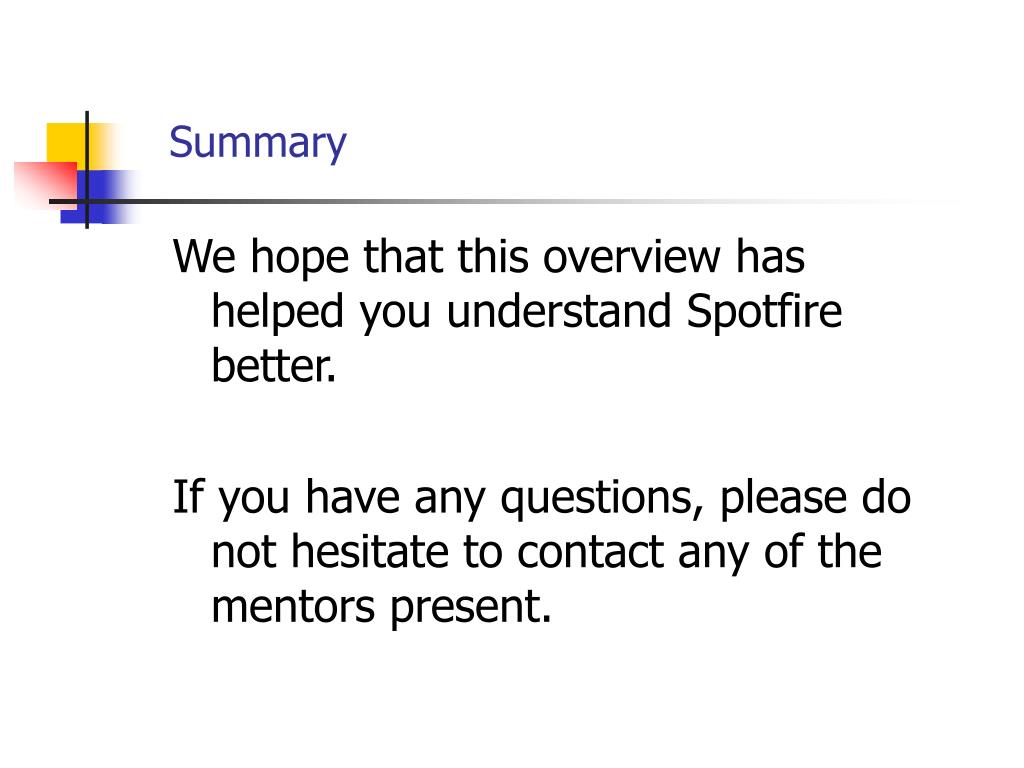Click the word please in the second paragraph

(783, 500)
